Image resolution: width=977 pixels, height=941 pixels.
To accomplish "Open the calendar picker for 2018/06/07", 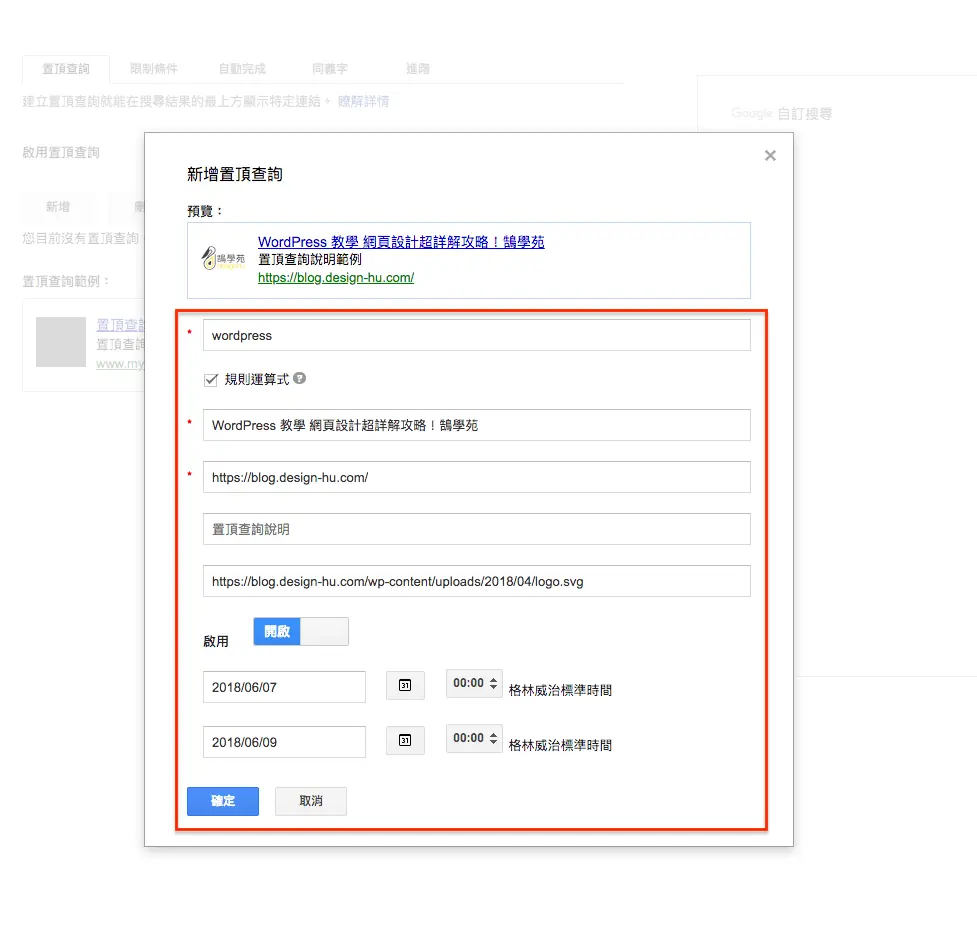I will (x=405, y=685).
